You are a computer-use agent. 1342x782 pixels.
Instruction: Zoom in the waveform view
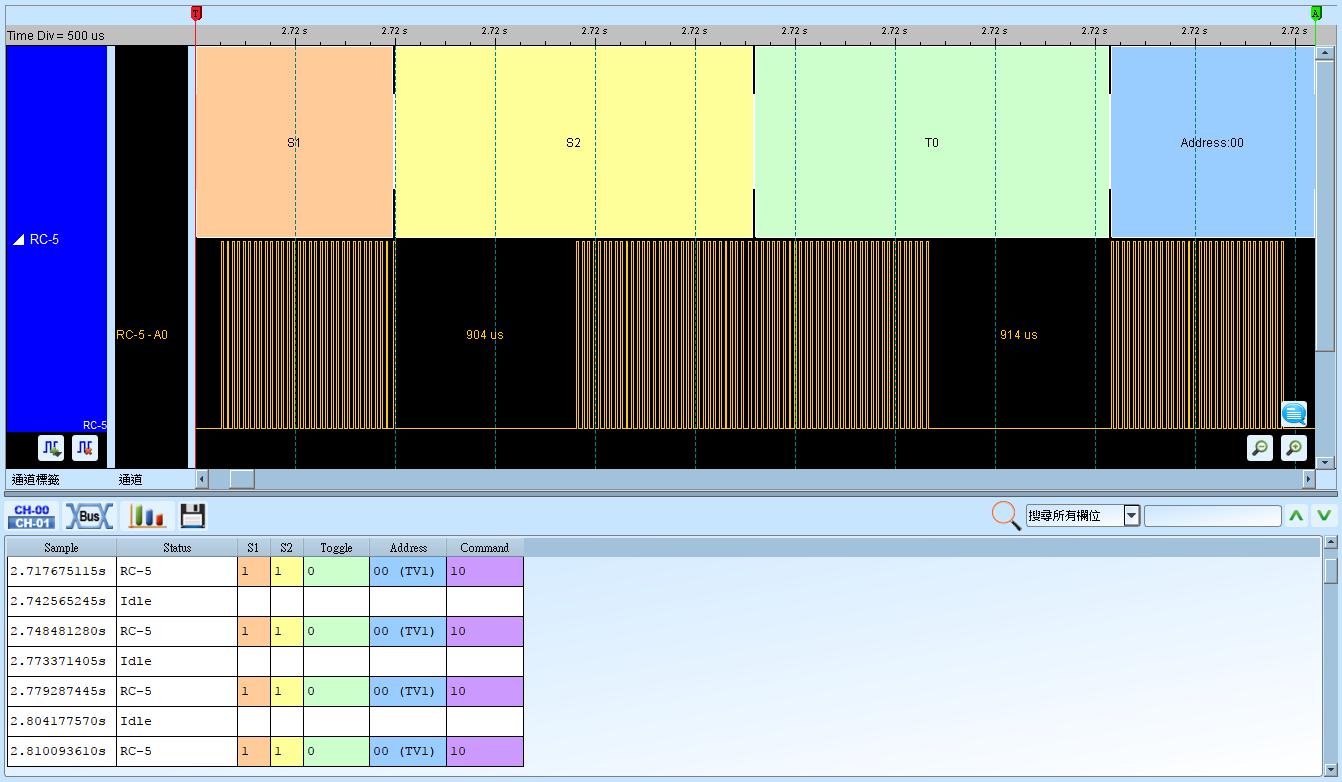[x=1294, y=448]
